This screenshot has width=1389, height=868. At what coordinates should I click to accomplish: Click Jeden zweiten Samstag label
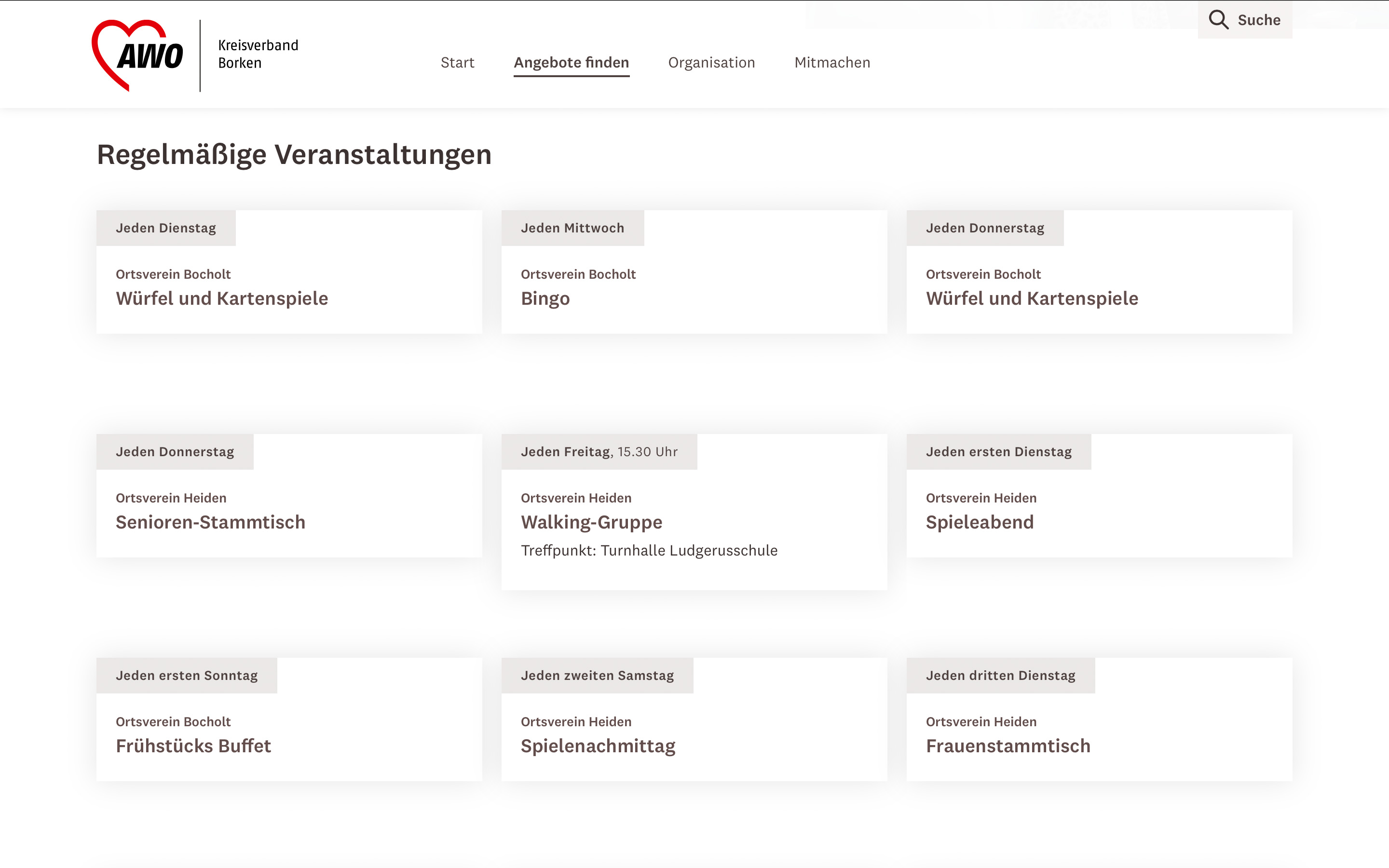coord(597,676)
